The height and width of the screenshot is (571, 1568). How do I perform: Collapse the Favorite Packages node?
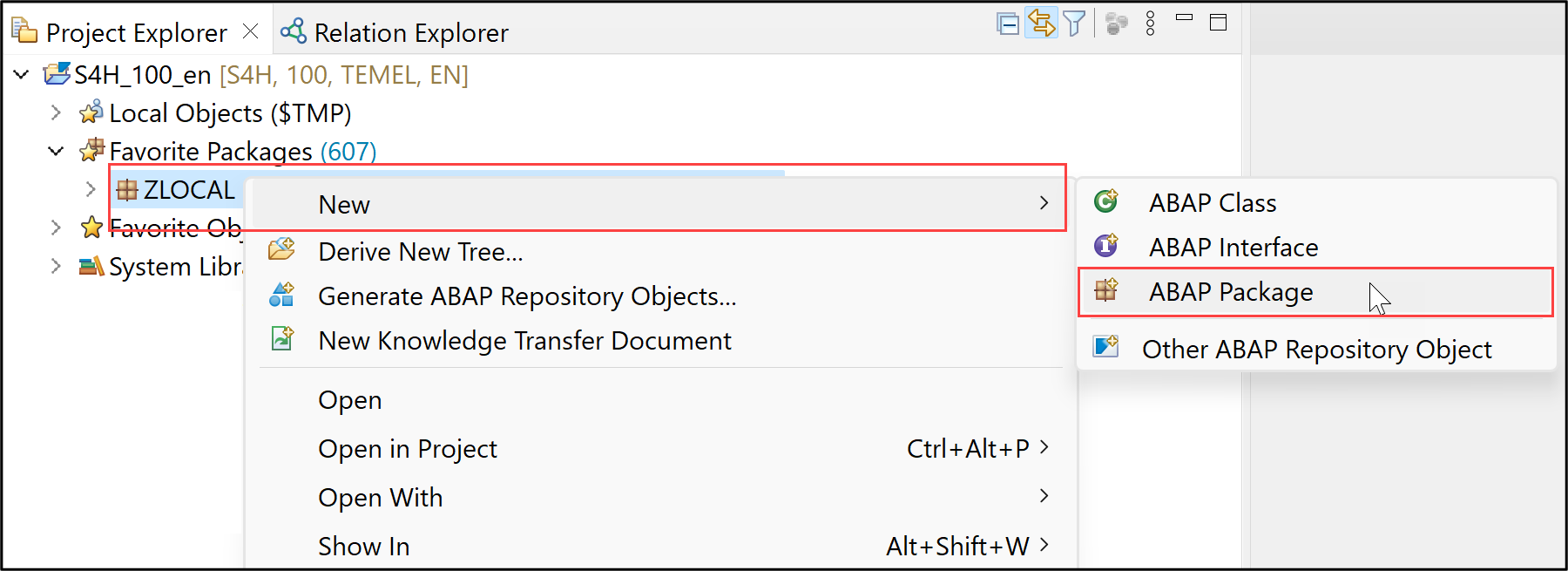(x=56, y=151)
